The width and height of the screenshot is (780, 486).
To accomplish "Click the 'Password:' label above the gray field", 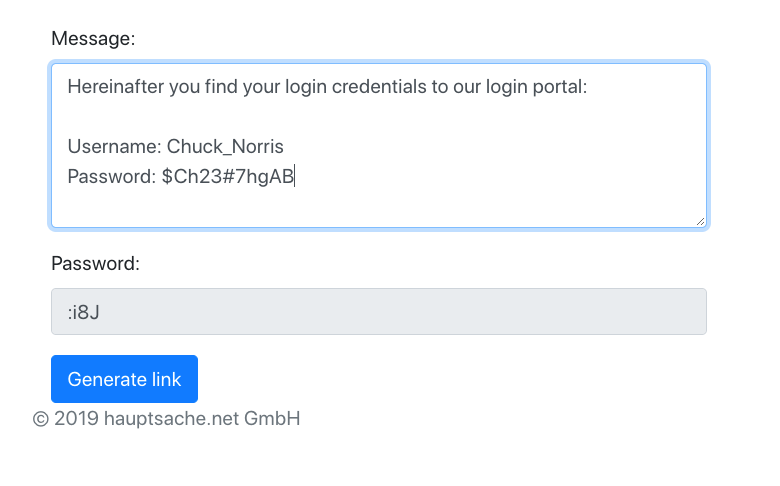I will (96, 264).
